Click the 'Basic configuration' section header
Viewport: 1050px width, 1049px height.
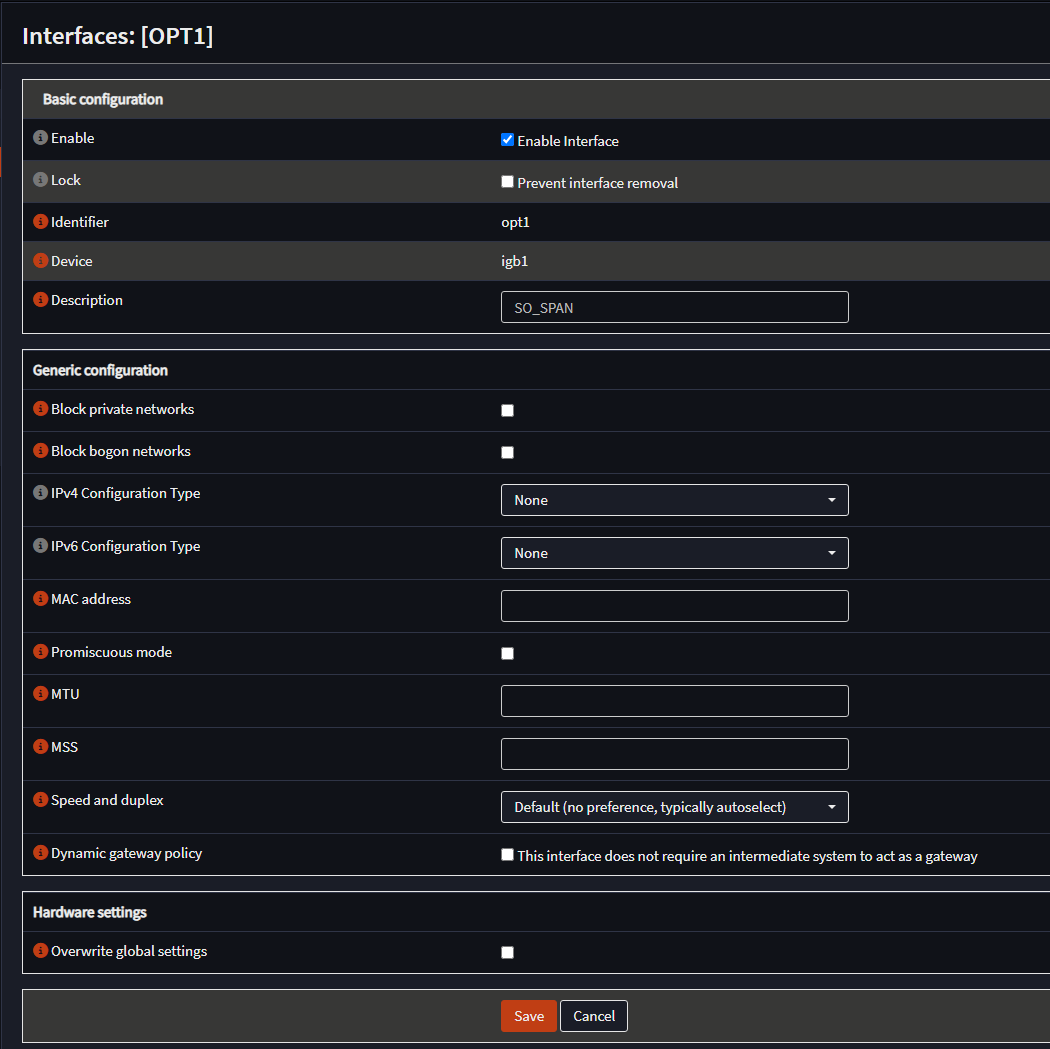(103, 99)
